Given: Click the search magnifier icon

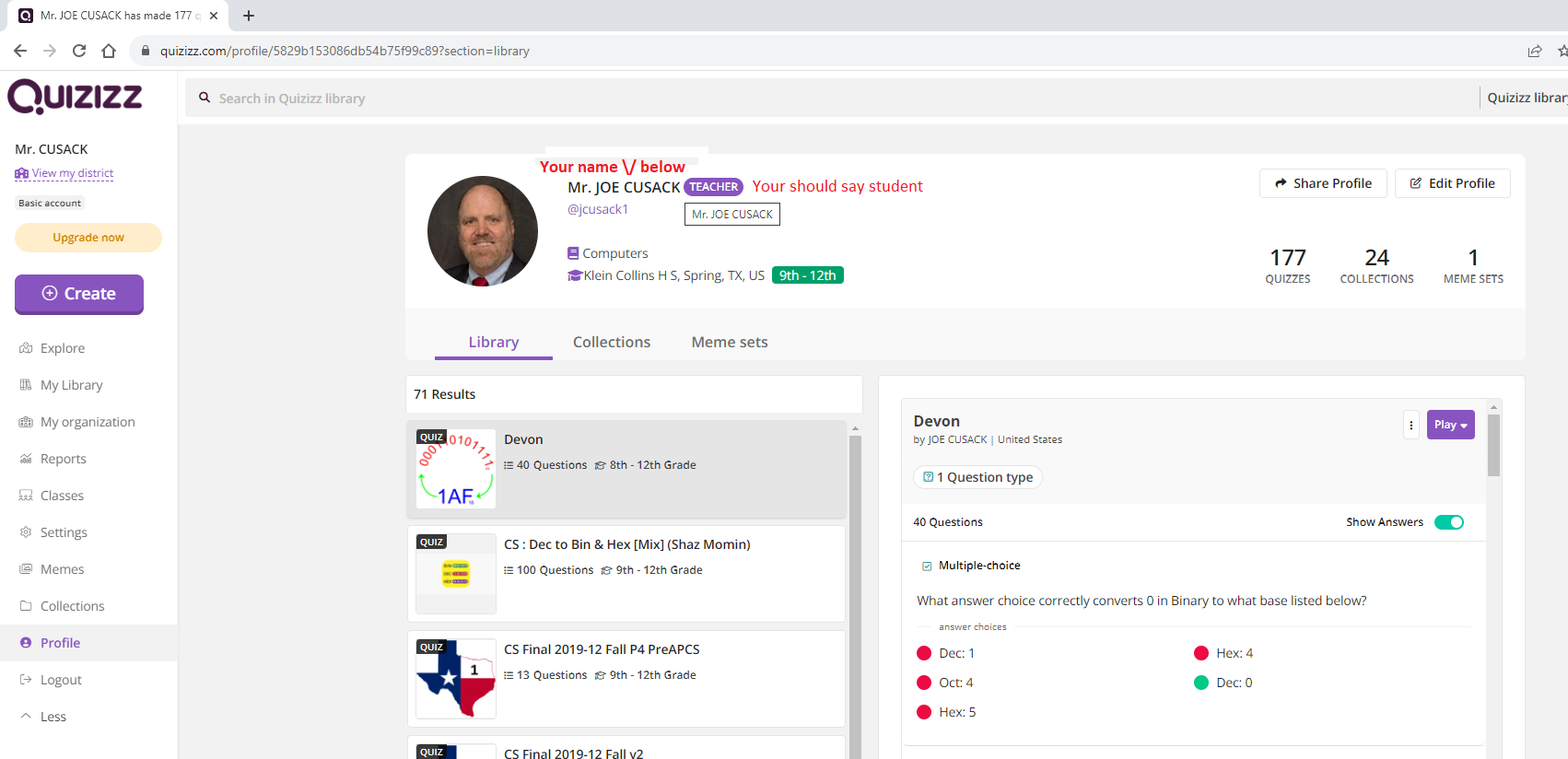Looking at the screenshot, I should [x=205, y=98].
